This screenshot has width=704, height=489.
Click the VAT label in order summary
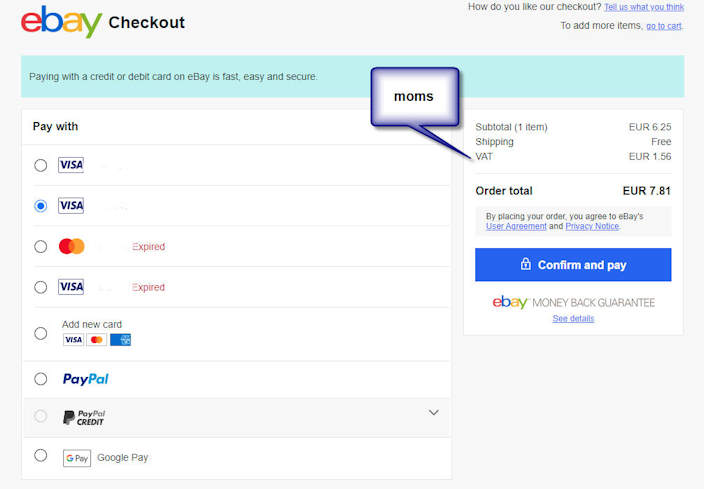click(484, 156)
